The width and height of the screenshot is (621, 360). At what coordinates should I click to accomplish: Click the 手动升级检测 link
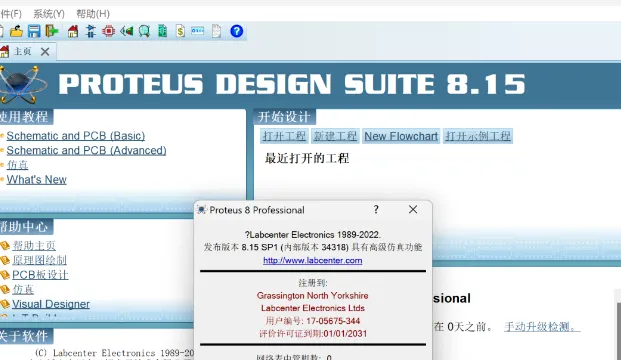(x=542, y=327)
